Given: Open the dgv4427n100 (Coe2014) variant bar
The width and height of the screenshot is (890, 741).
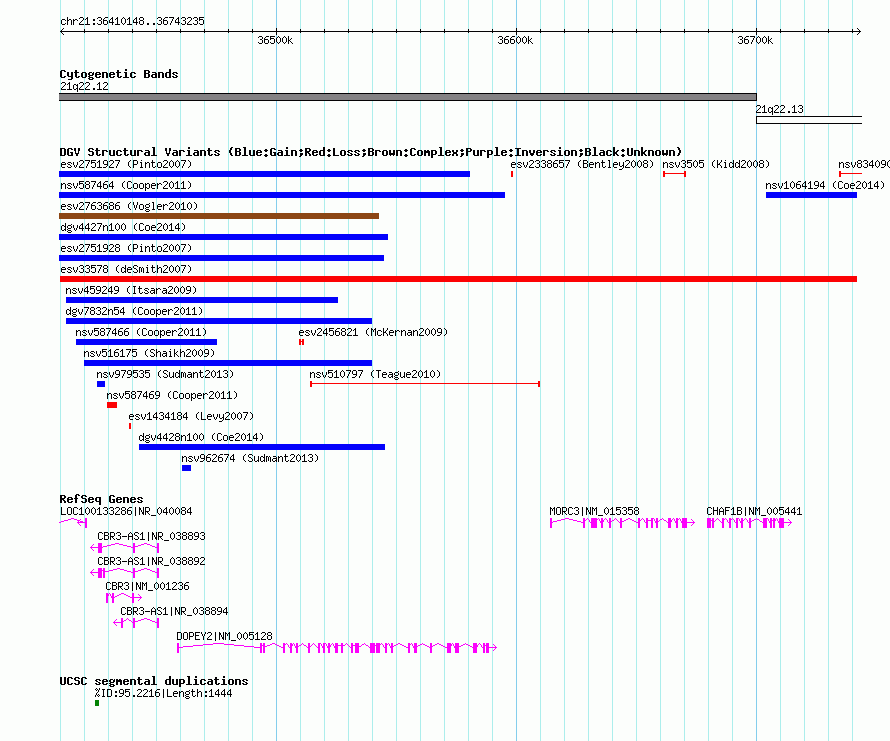Looking at the screenshot, I should pos(224,237).
